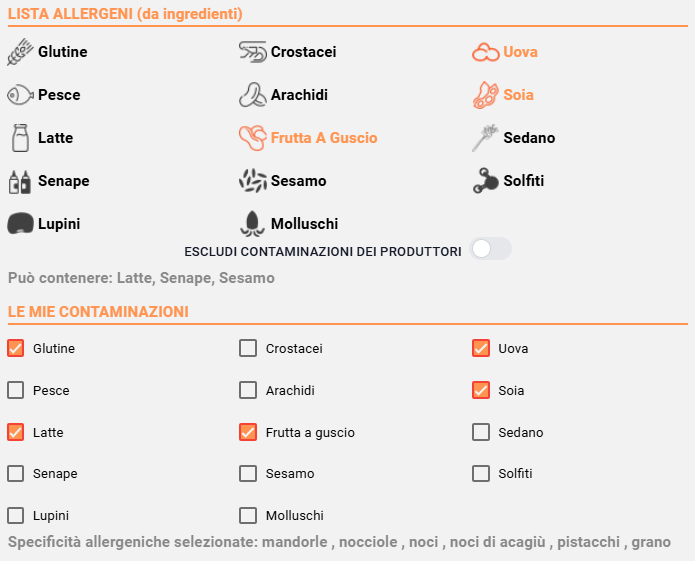Check the Crostacei contamination checkbox

(248, 348)
